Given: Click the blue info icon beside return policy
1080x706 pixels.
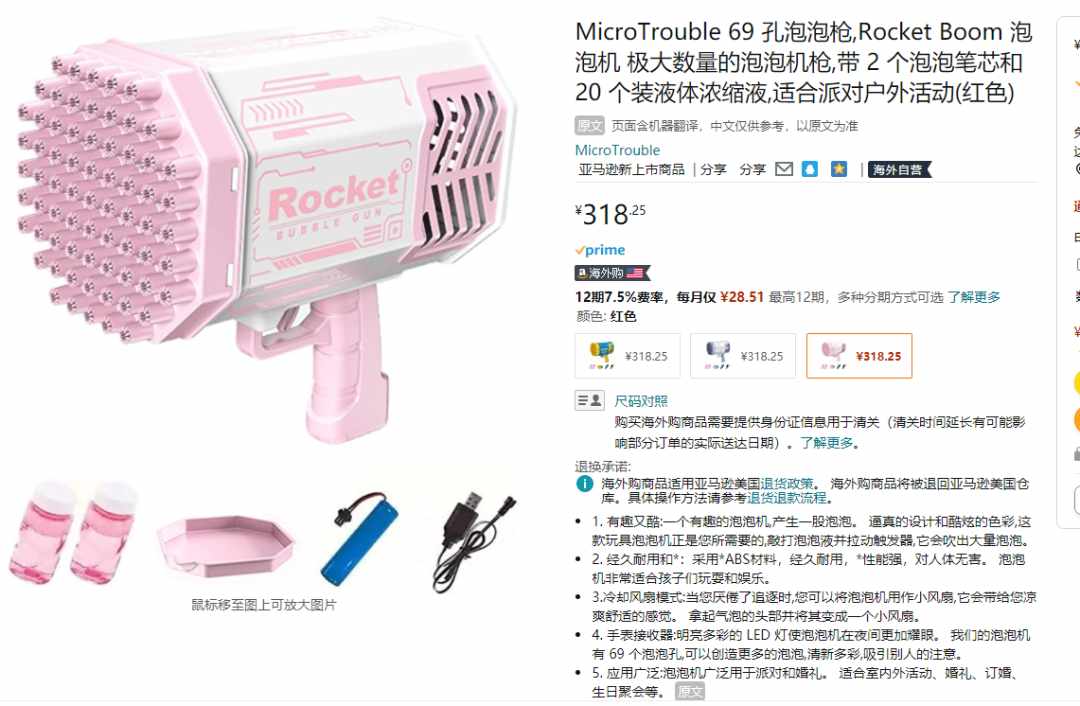Looking at the screenshot, I should (x=584, y=484).
